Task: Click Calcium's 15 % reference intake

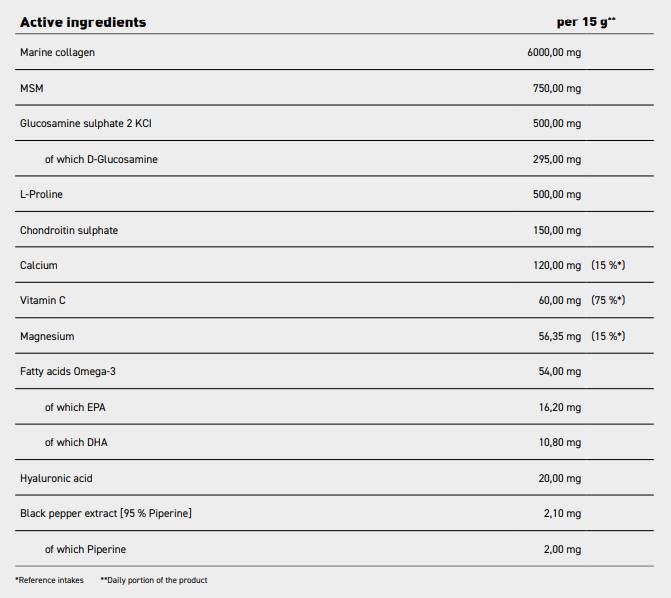Action: [x=608, y=265]
